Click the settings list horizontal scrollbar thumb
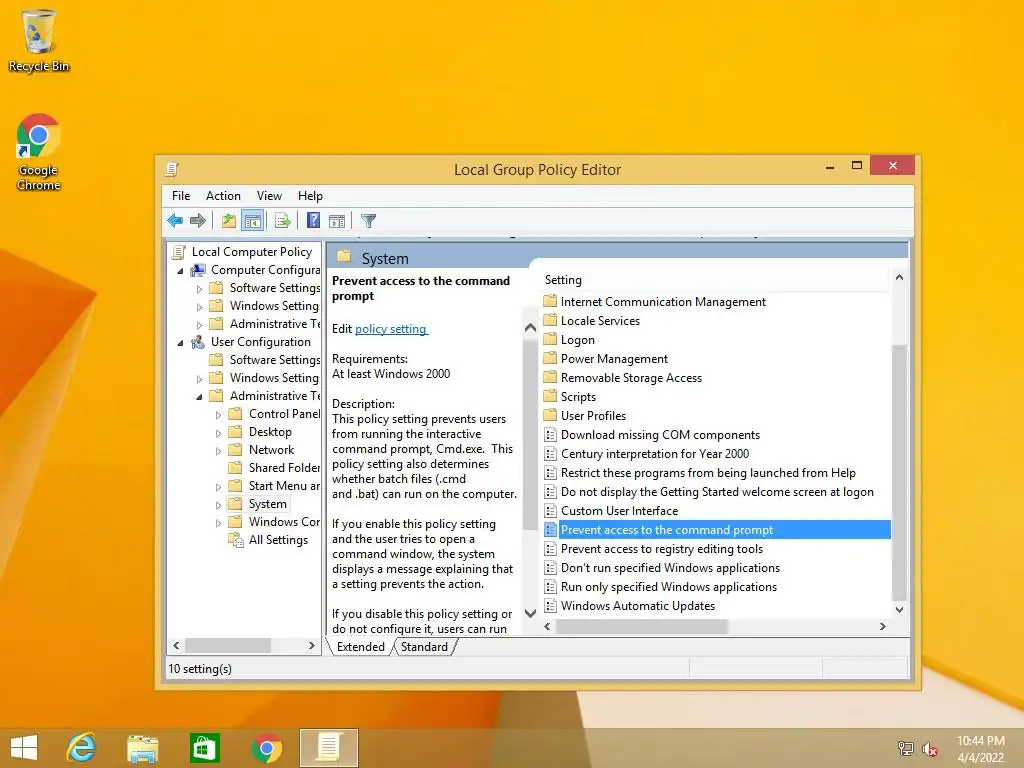 coord(642,626)
